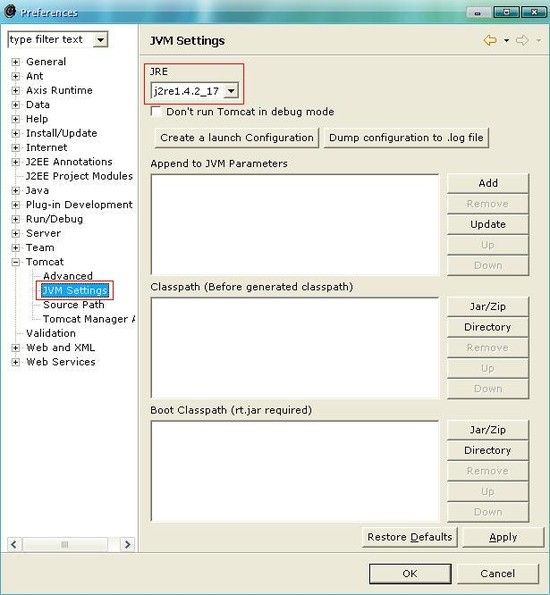Collapse the Tomcat tree node

15,262
